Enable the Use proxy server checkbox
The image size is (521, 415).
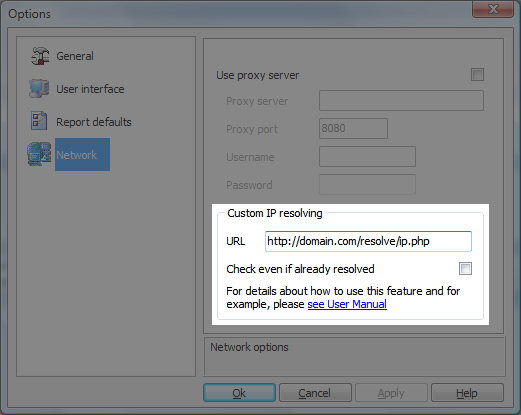coord(477,75)
